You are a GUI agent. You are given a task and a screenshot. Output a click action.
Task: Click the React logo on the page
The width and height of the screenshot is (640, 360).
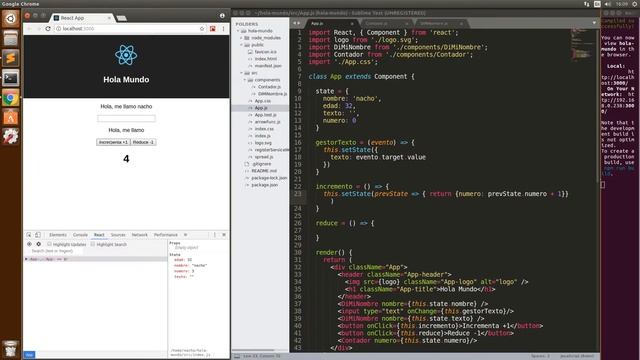(126, 55)
